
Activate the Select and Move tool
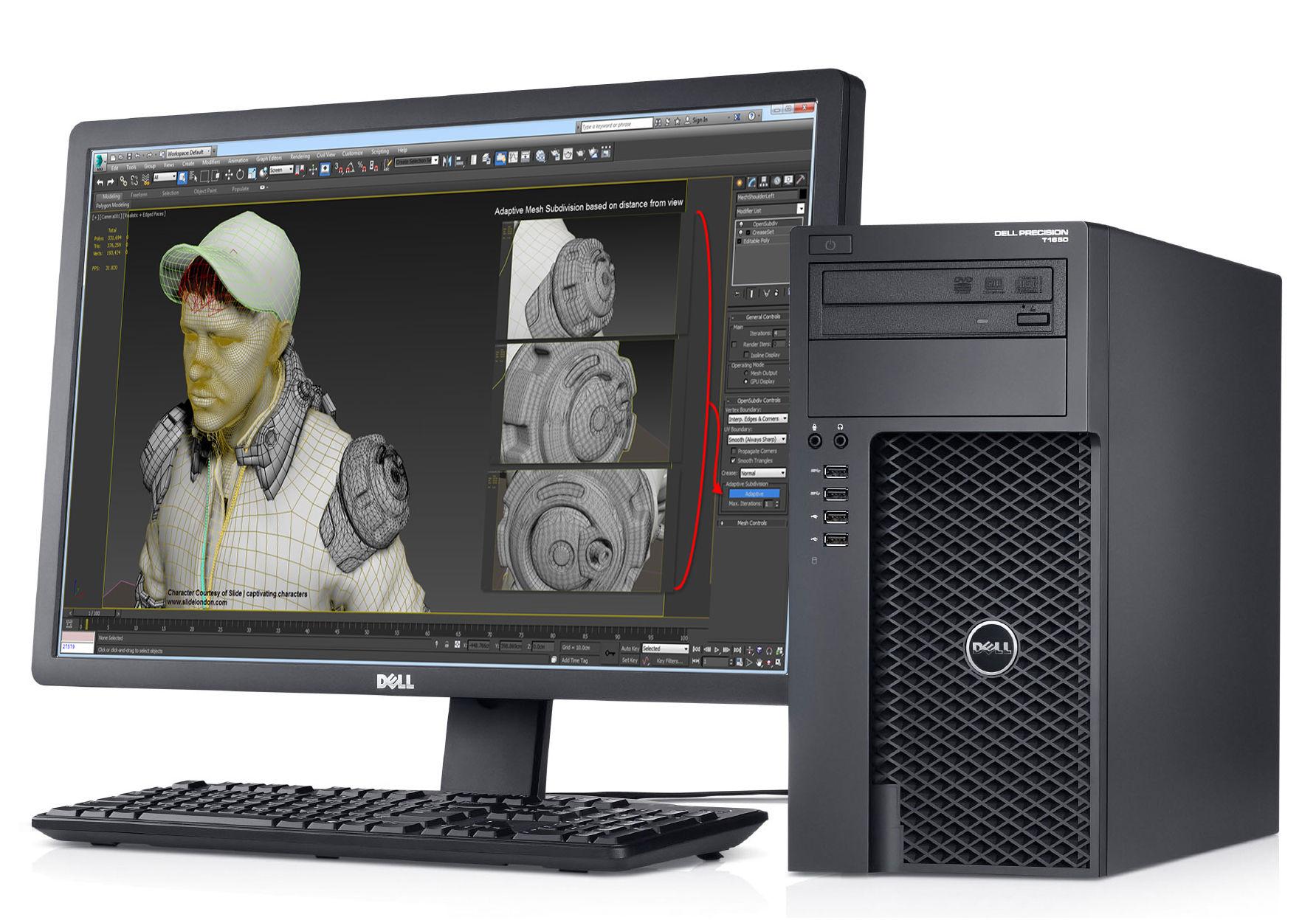coord(229,174)
